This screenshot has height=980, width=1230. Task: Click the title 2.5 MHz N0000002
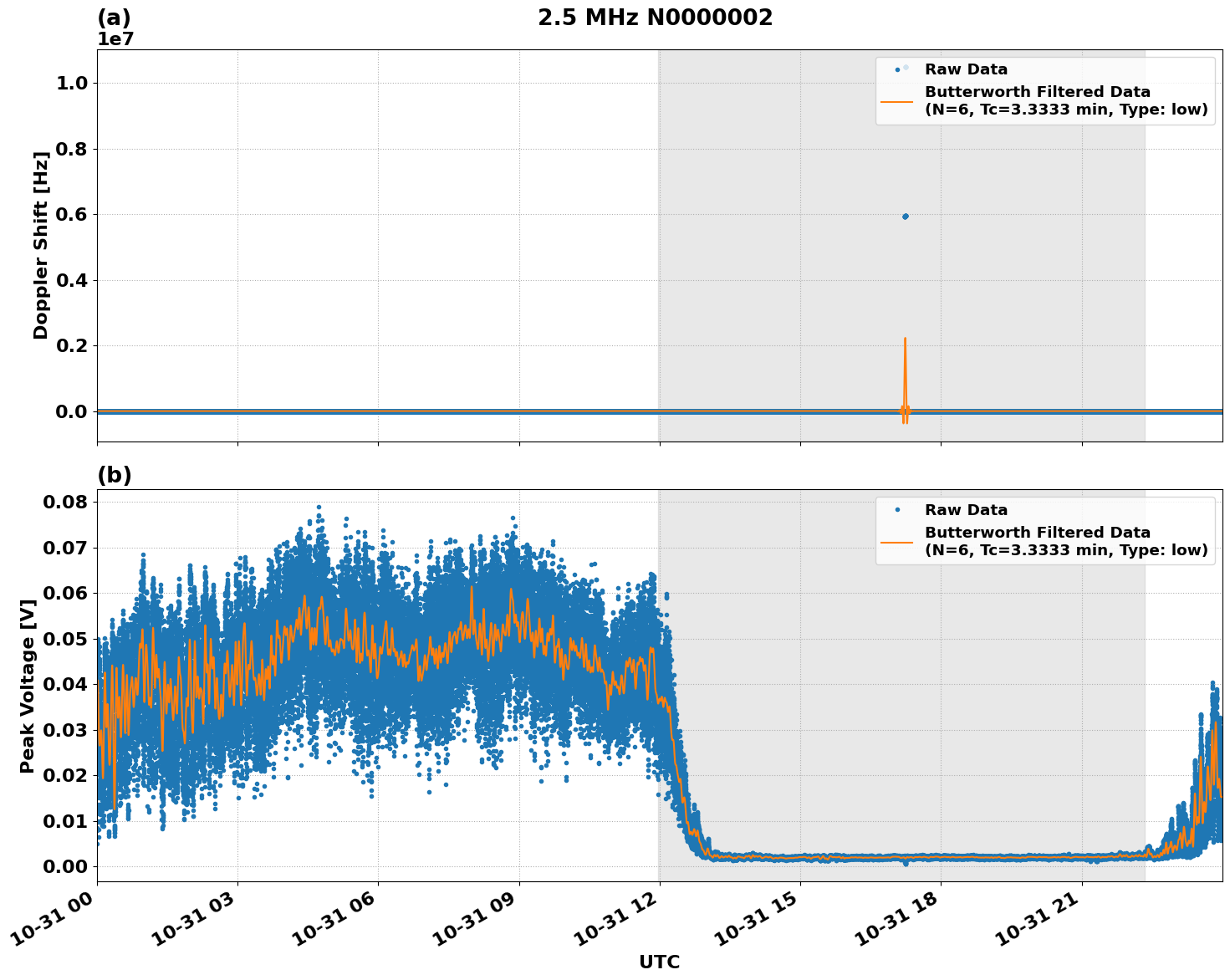tap(656, 17)
